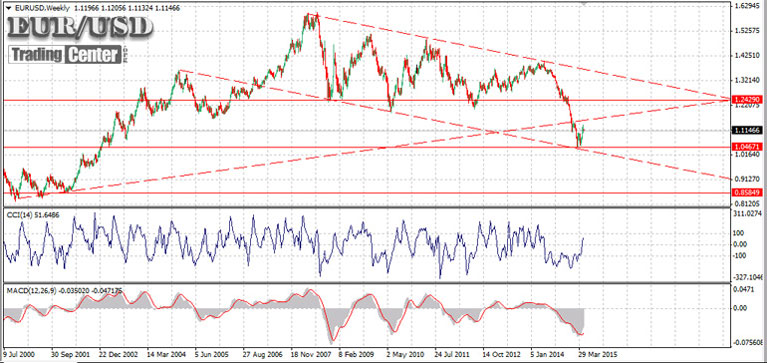This screenshot has width=767, height=363.
Task: Click the 0.0471 MACD scale value
Action: click(744, 290)
